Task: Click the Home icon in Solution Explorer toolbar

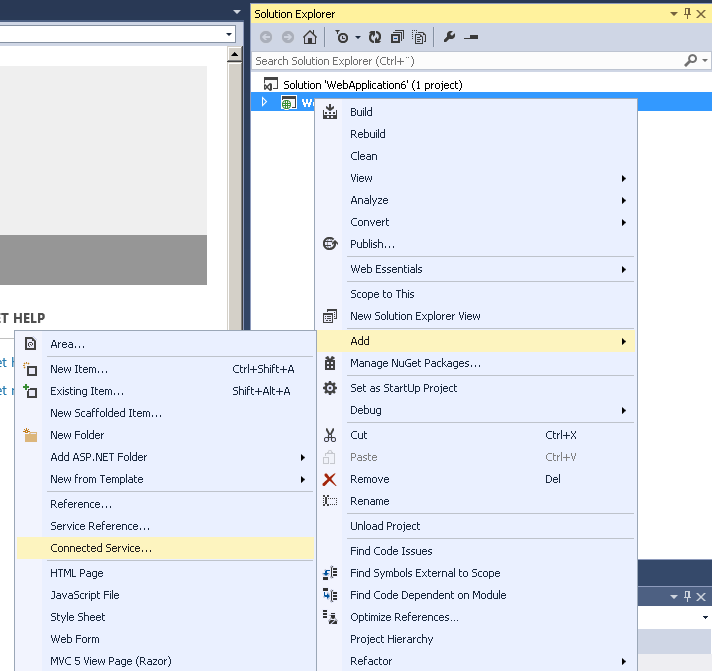Action: 310,38
